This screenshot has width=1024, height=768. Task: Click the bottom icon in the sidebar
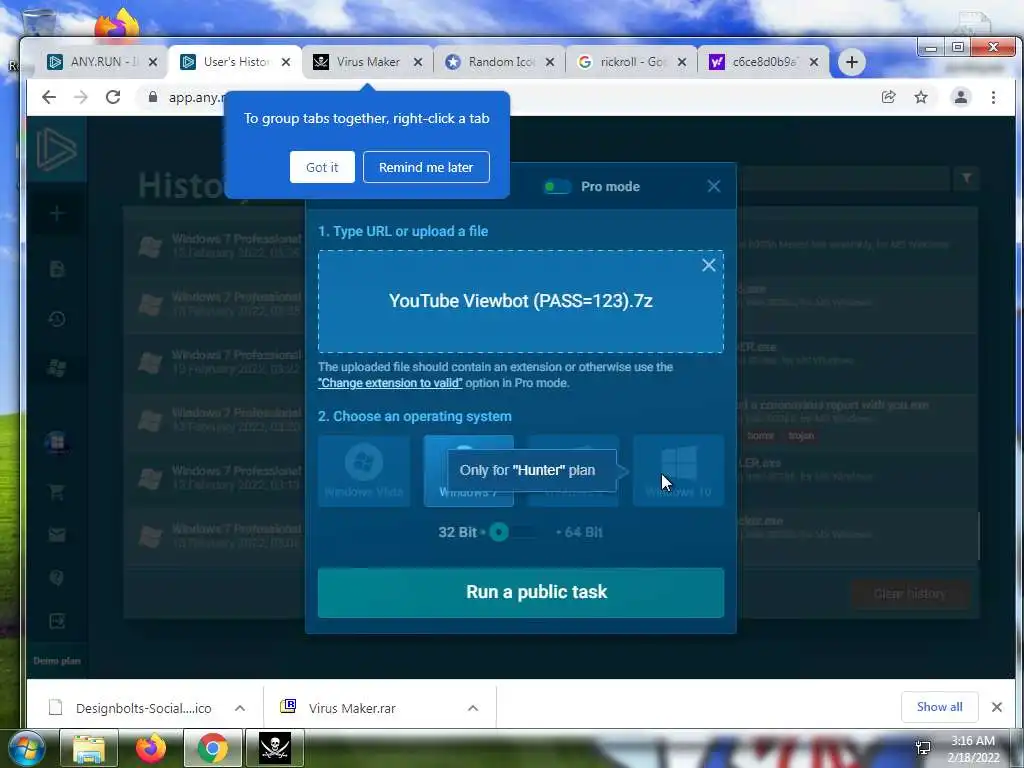click(57, 621)
